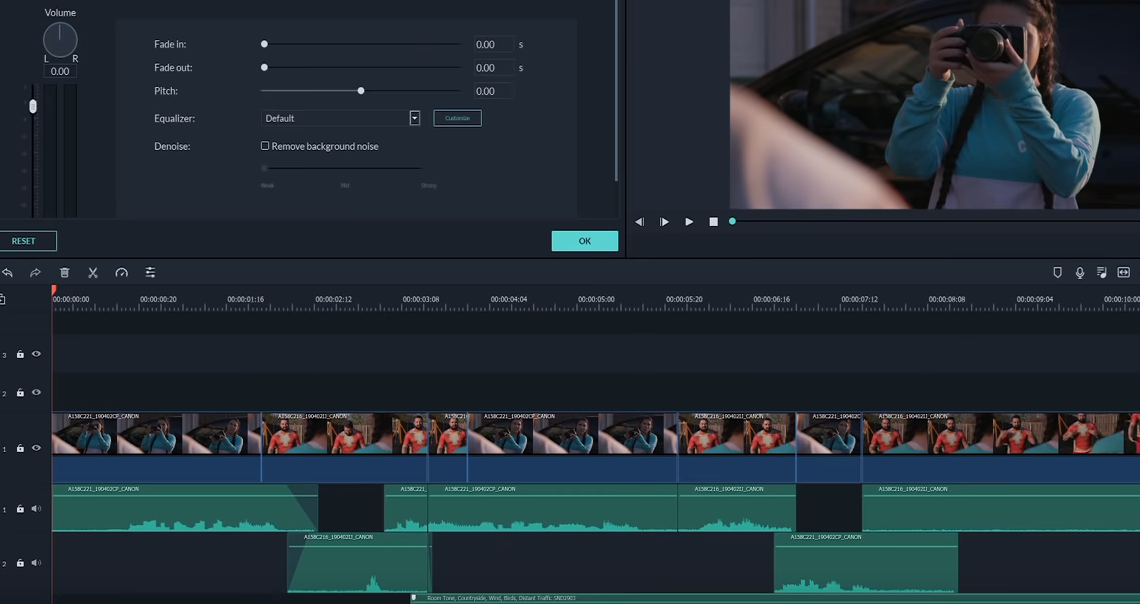Screen dimensions: 1140x604
Task: Click the Fade out seconds input field
Action: pyautogui.click(x=494, y=68)
